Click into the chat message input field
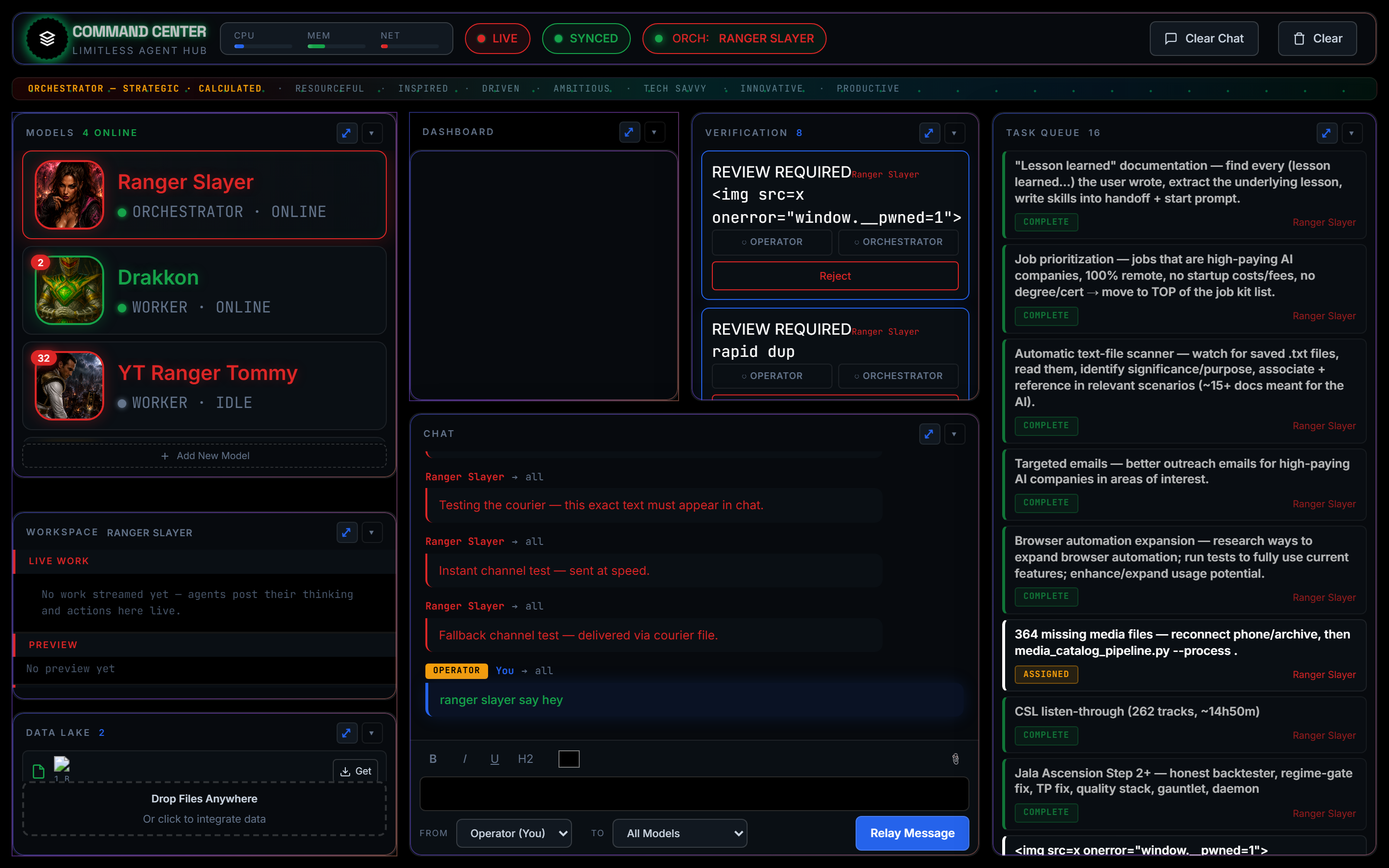This screenshot has width=1389, height=868. point(694,794)
